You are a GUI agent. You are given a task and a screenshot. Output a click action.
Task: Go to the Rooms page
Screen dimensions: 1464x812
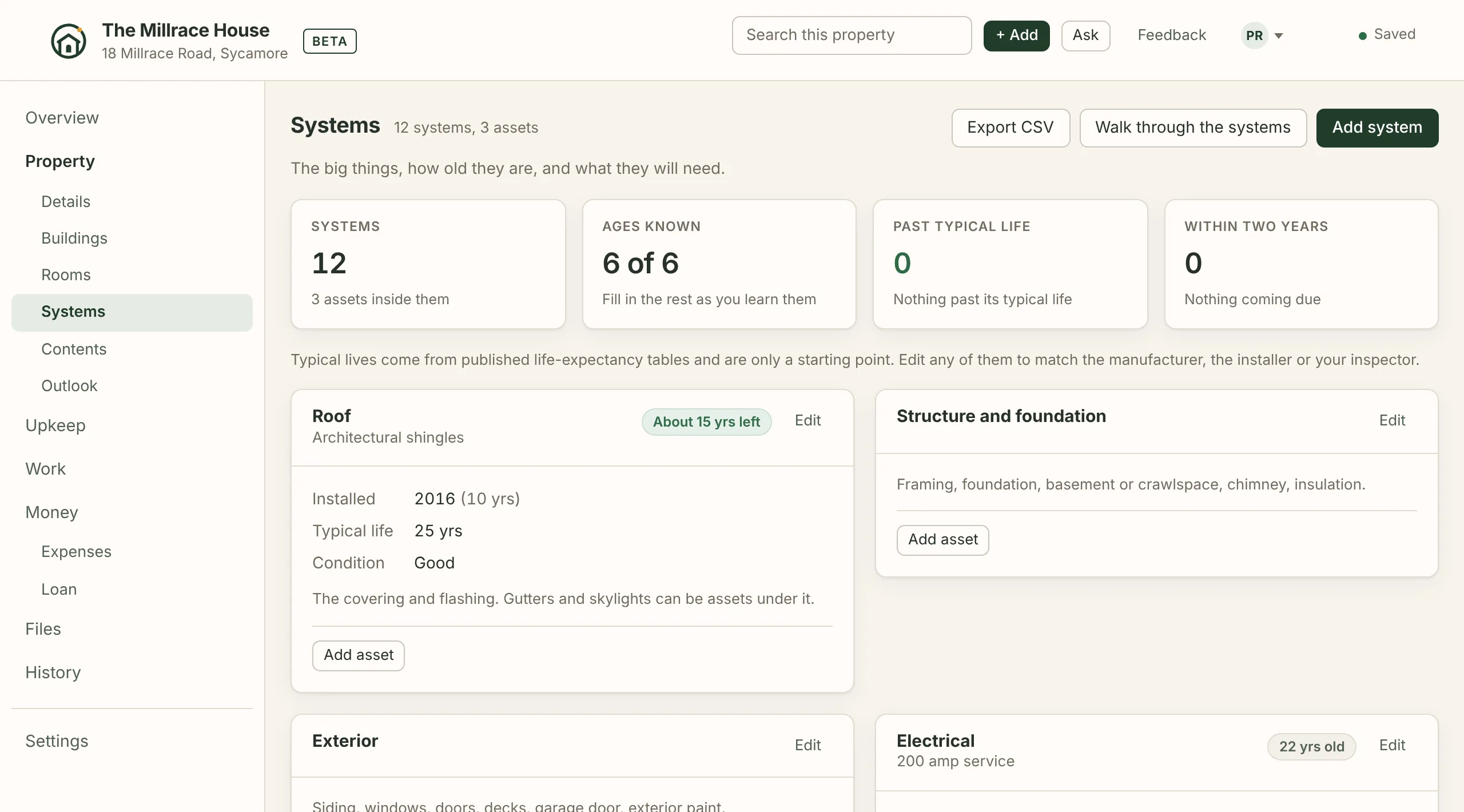(66, 275)
